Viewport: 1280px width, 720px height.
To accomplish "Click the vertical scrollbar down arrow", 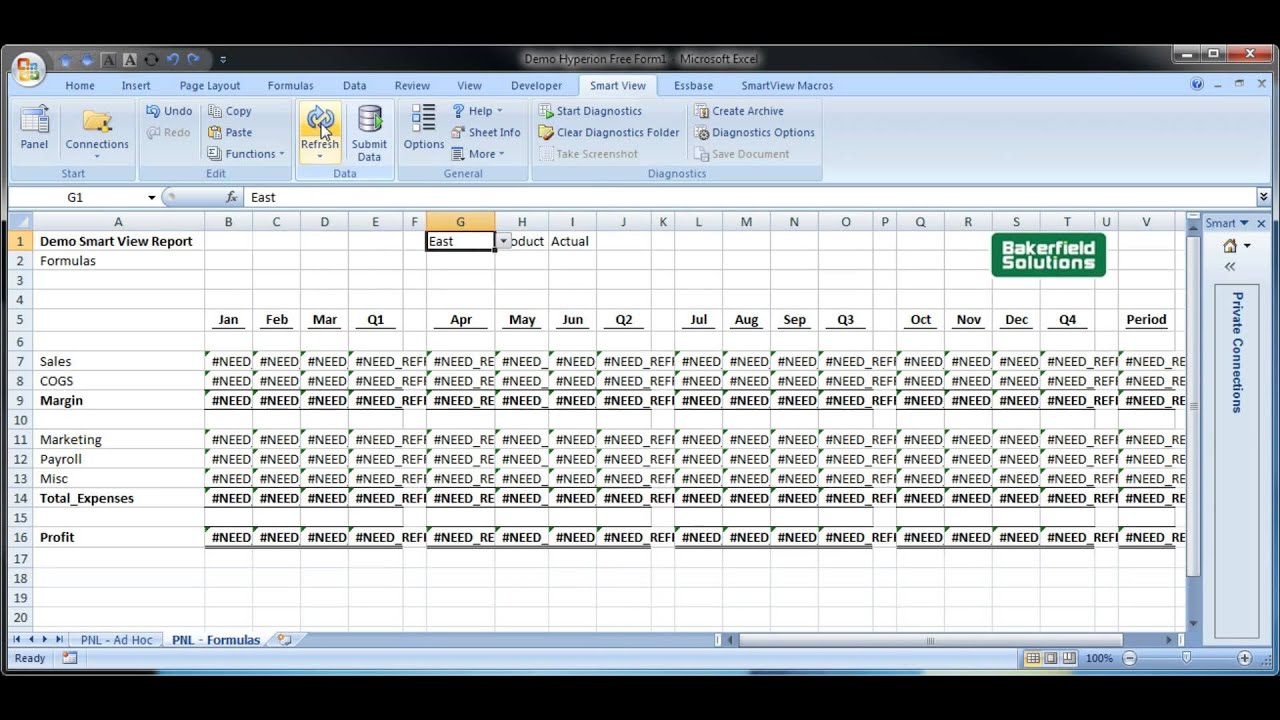I will (x=1193, y=623).
